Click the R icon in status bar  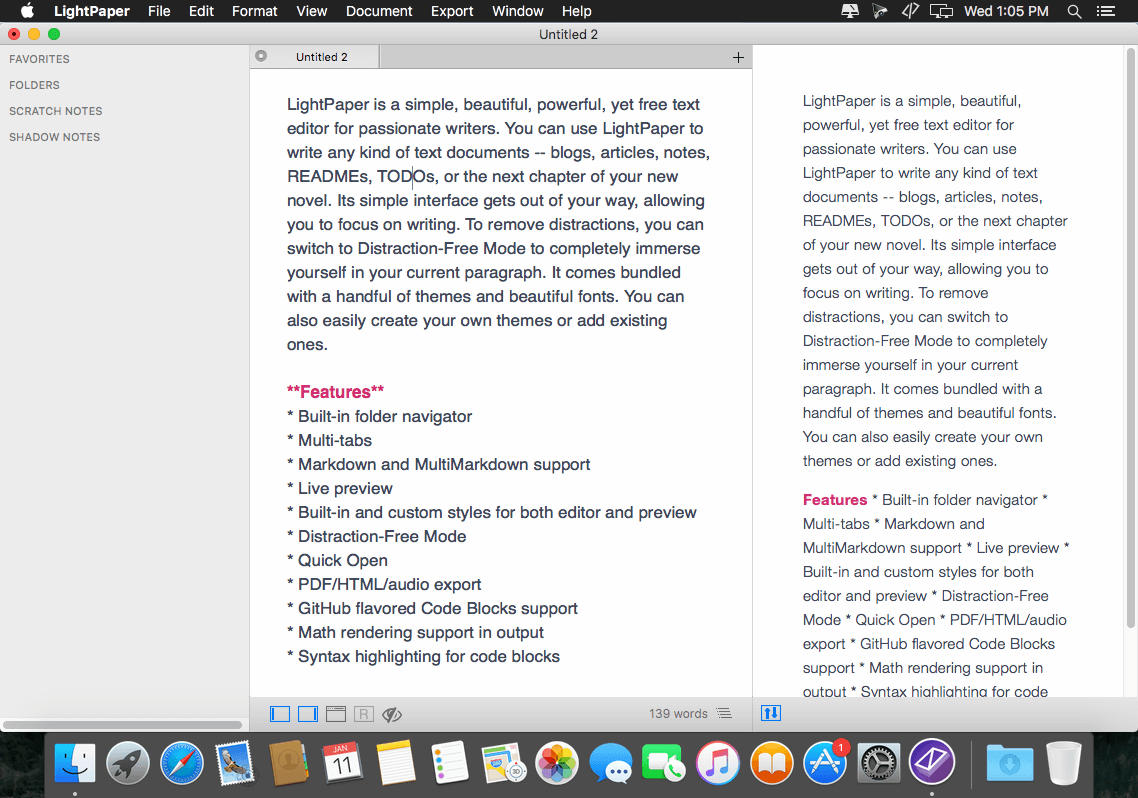tap(364, 714)
